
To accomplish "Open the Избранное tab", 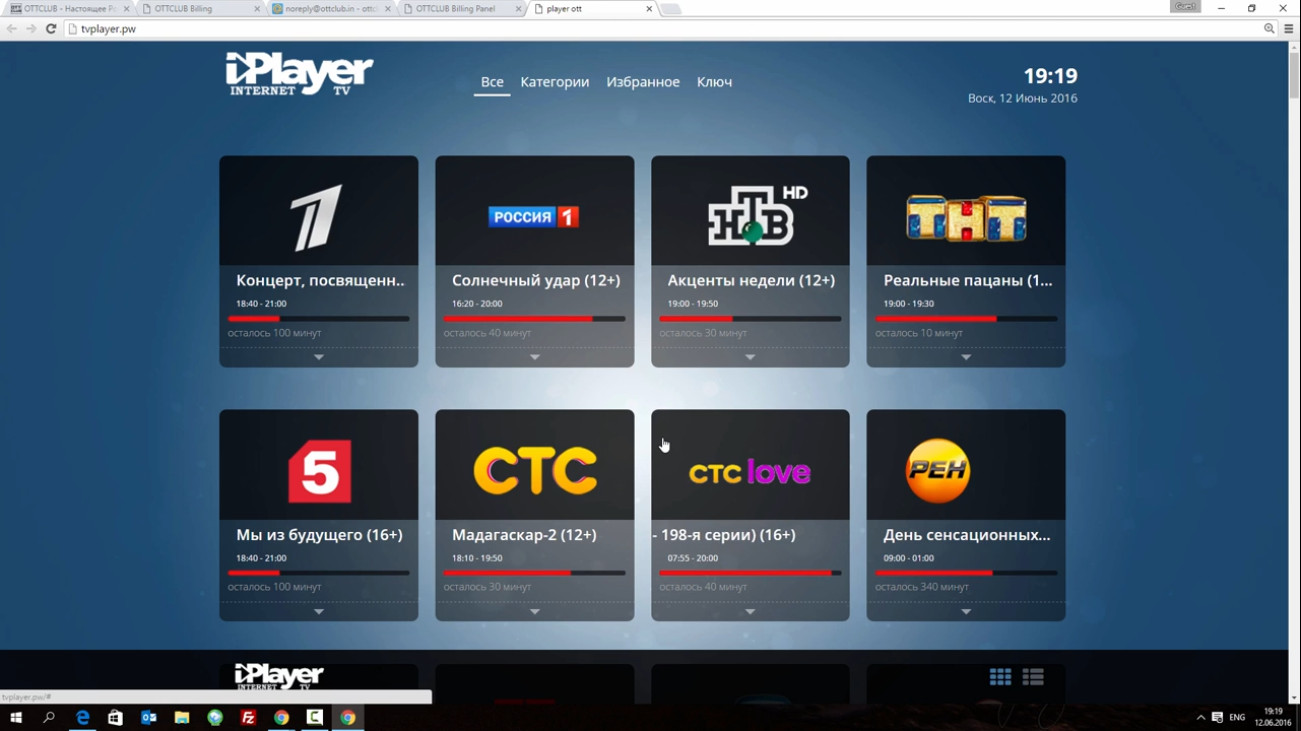I will pyautogui.click(x=643, y=82).
